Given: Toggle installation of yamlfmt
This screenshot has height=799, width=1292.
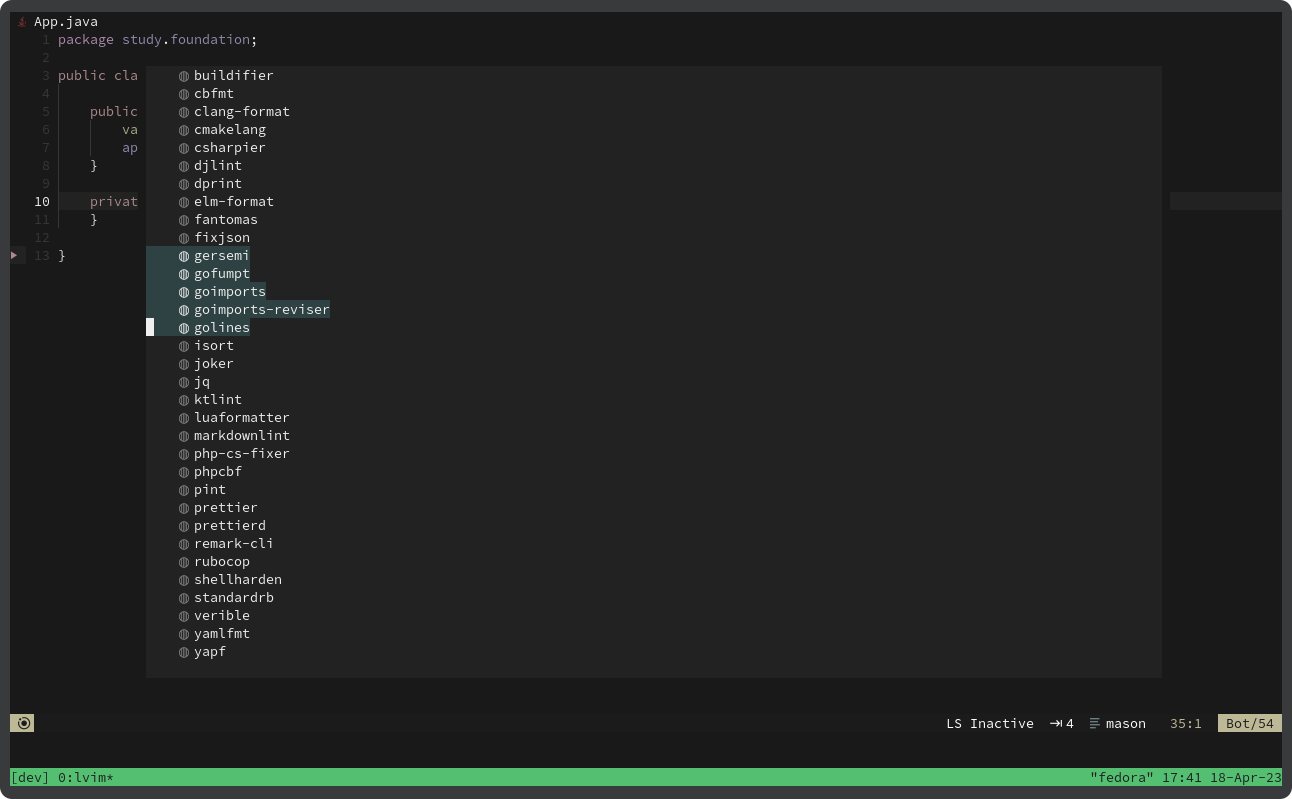Looking at the screenshot, I should click(x=221, y=633).
